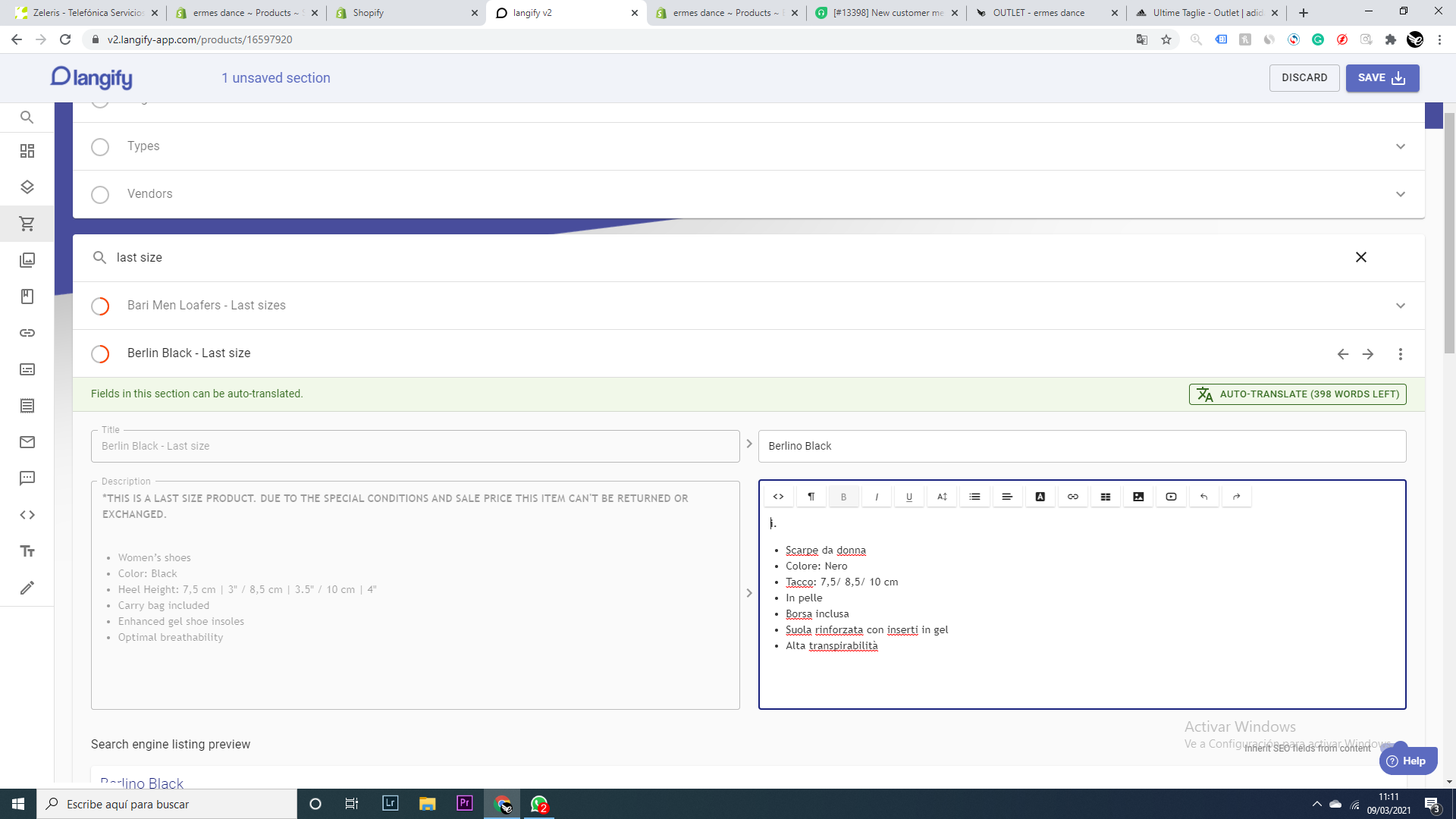Open Premiere Pro from the taskbar

(x=465, y=804)
